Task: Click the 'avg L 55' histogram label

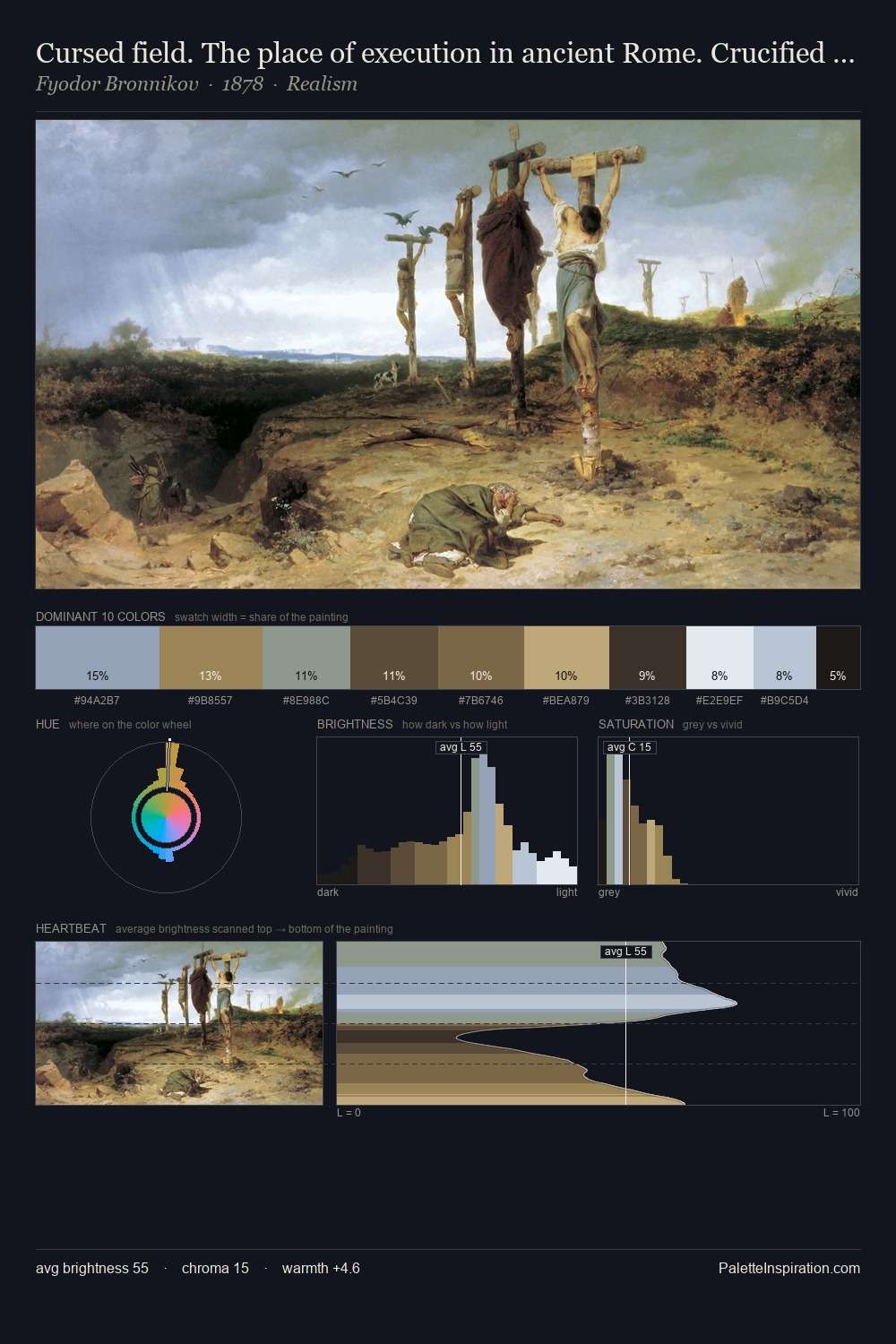Action: pos(461,747)
